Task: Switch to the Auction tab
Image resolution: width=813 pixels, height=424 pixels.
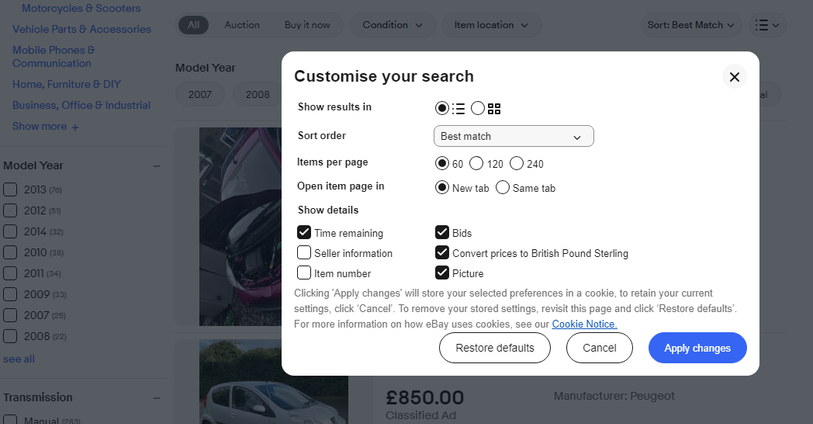Action: click(x=242, y=25)
